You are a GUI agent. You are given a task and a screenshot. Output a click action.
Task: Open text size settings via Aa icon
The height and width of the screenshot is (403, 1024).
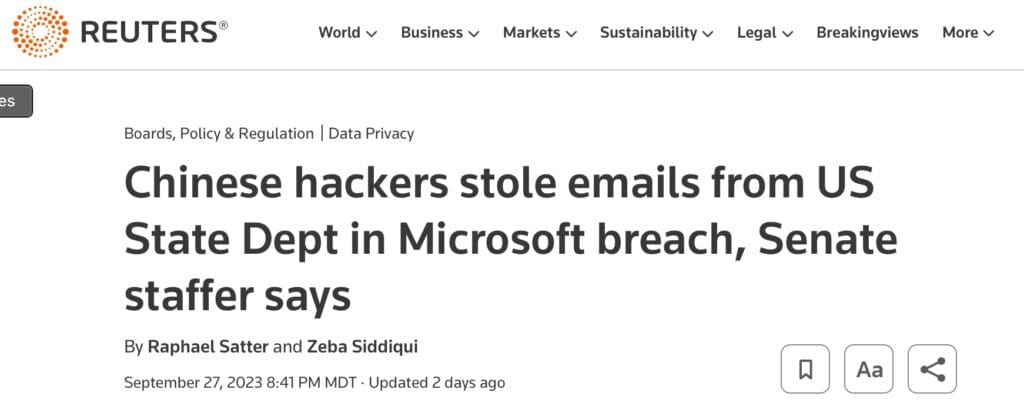(x=869, y=369)
